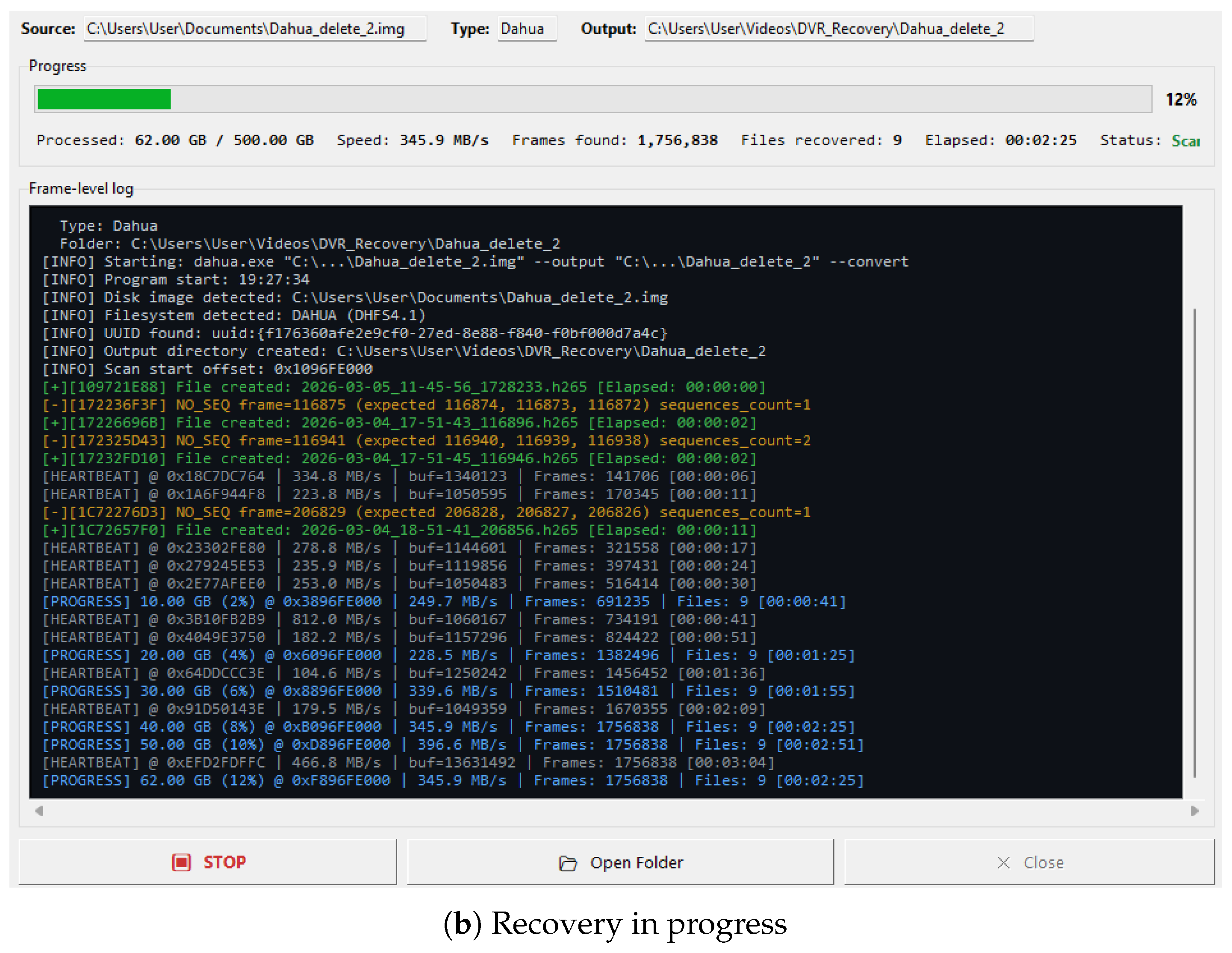Select the HEARTBEAT 0x64DDCCC3E log line
Viewport: 1232px width, 953px height.
tap(404, 674)
